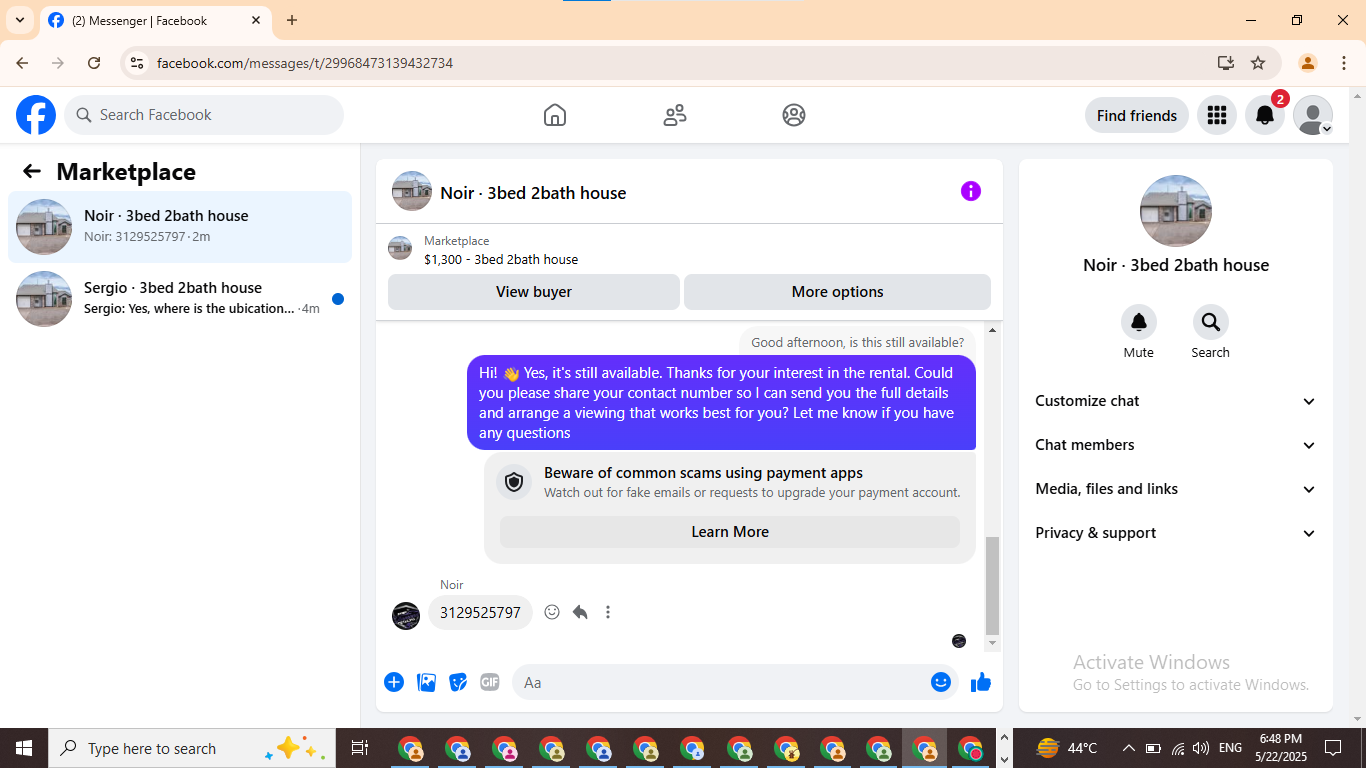Screen dimensions: 1366x768
Task: Click house thumbnail in right info panel
Action: tap(1176, 211)
